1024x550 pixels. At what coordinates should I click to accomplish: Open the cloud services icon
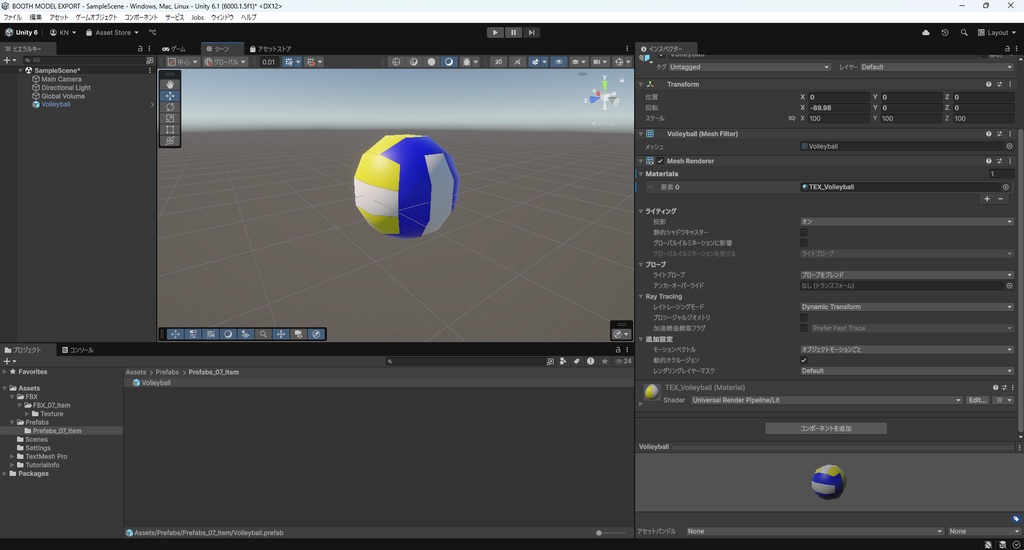pos(925,32)
